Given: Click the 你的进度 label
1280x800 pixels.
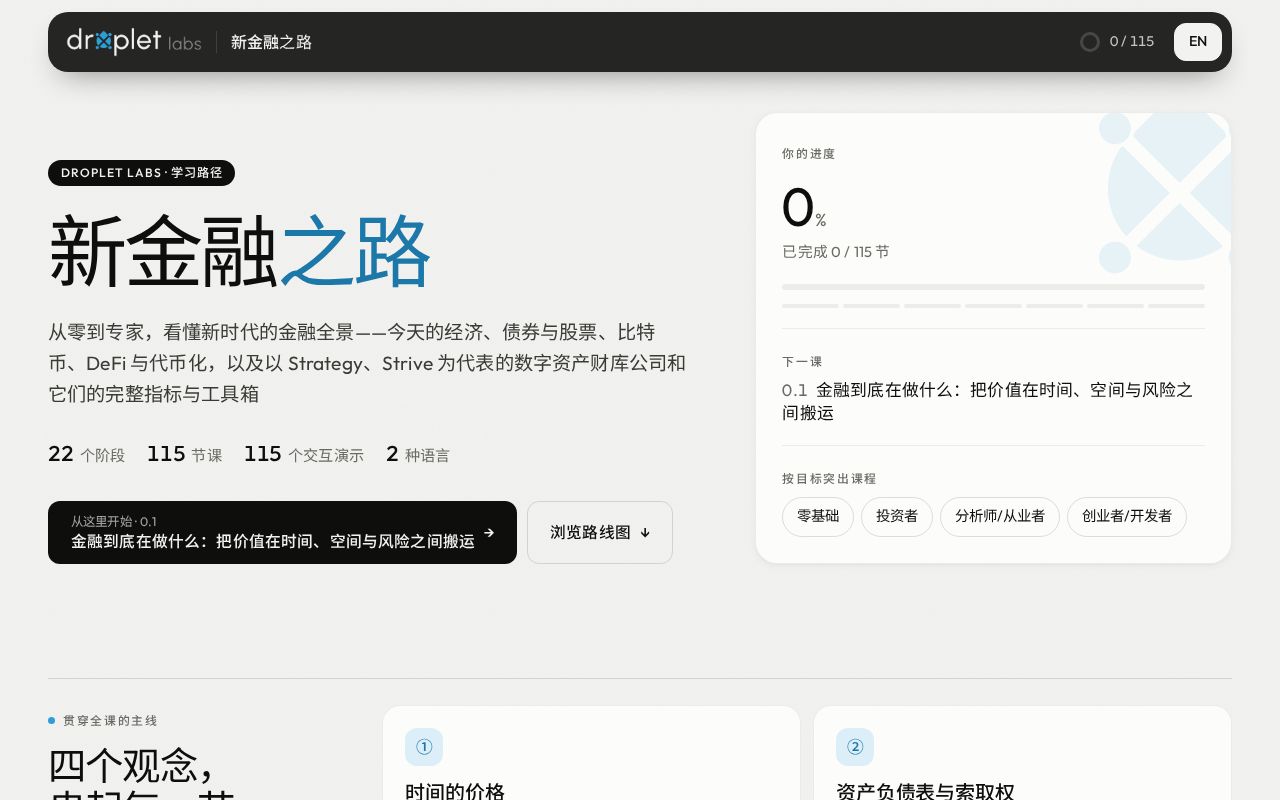Looking at the screenshot, I should click(808, 154).
